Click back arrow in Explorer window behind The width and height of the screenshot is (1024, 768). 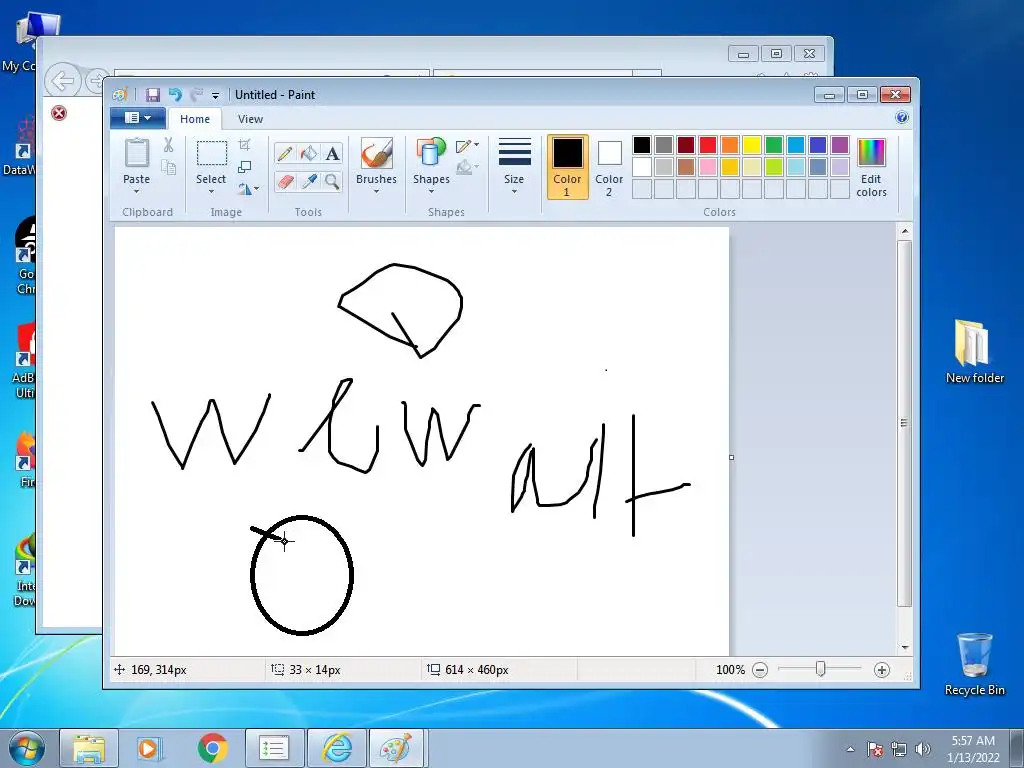click(63, 82)
